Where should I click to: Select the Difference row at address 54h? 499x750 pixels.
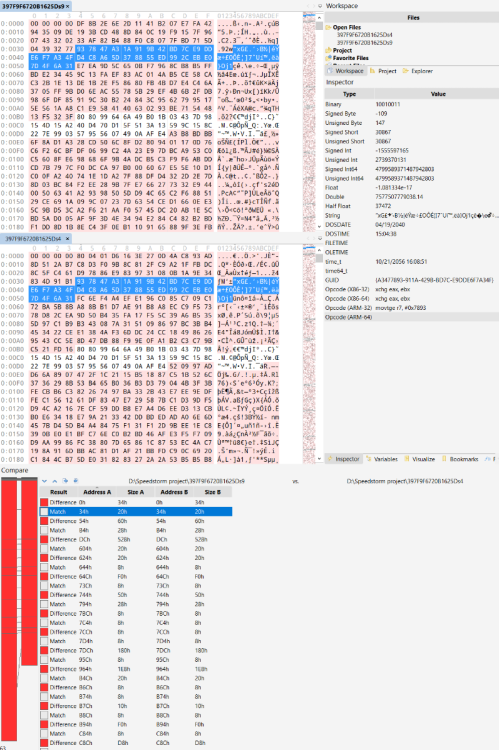click(x=135, y=521)
